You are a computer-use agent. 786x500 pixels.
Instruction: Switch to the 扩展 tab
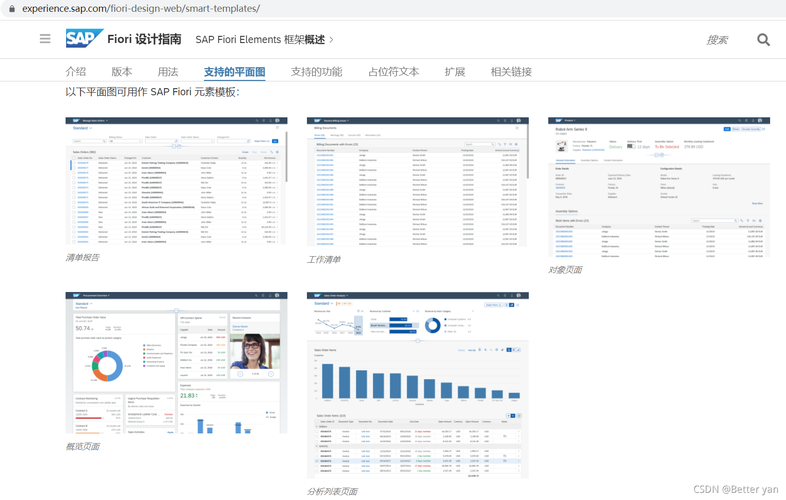(x=455, y=72)
